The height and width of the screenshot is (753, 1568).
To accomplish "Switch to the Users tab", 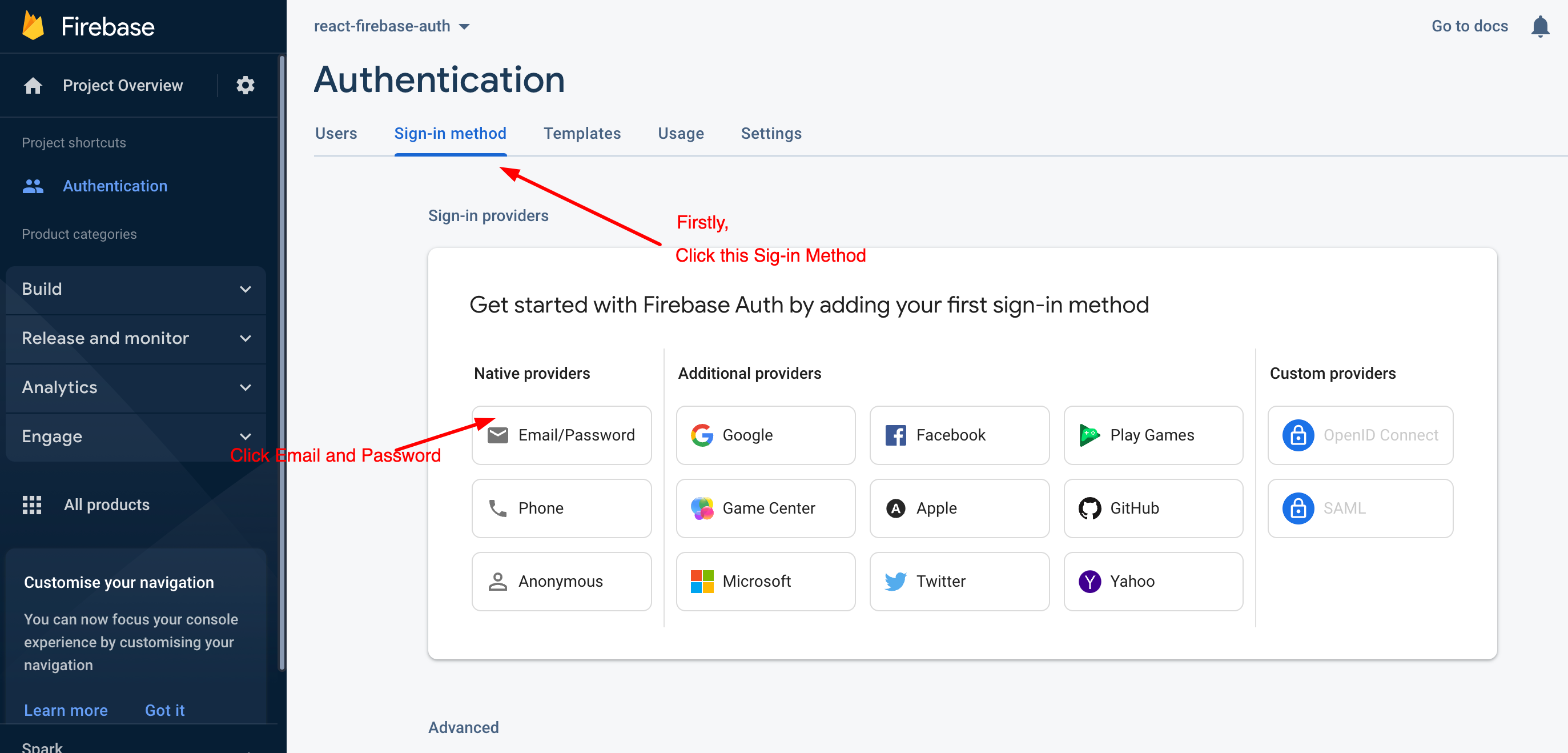I will [336, 134].
